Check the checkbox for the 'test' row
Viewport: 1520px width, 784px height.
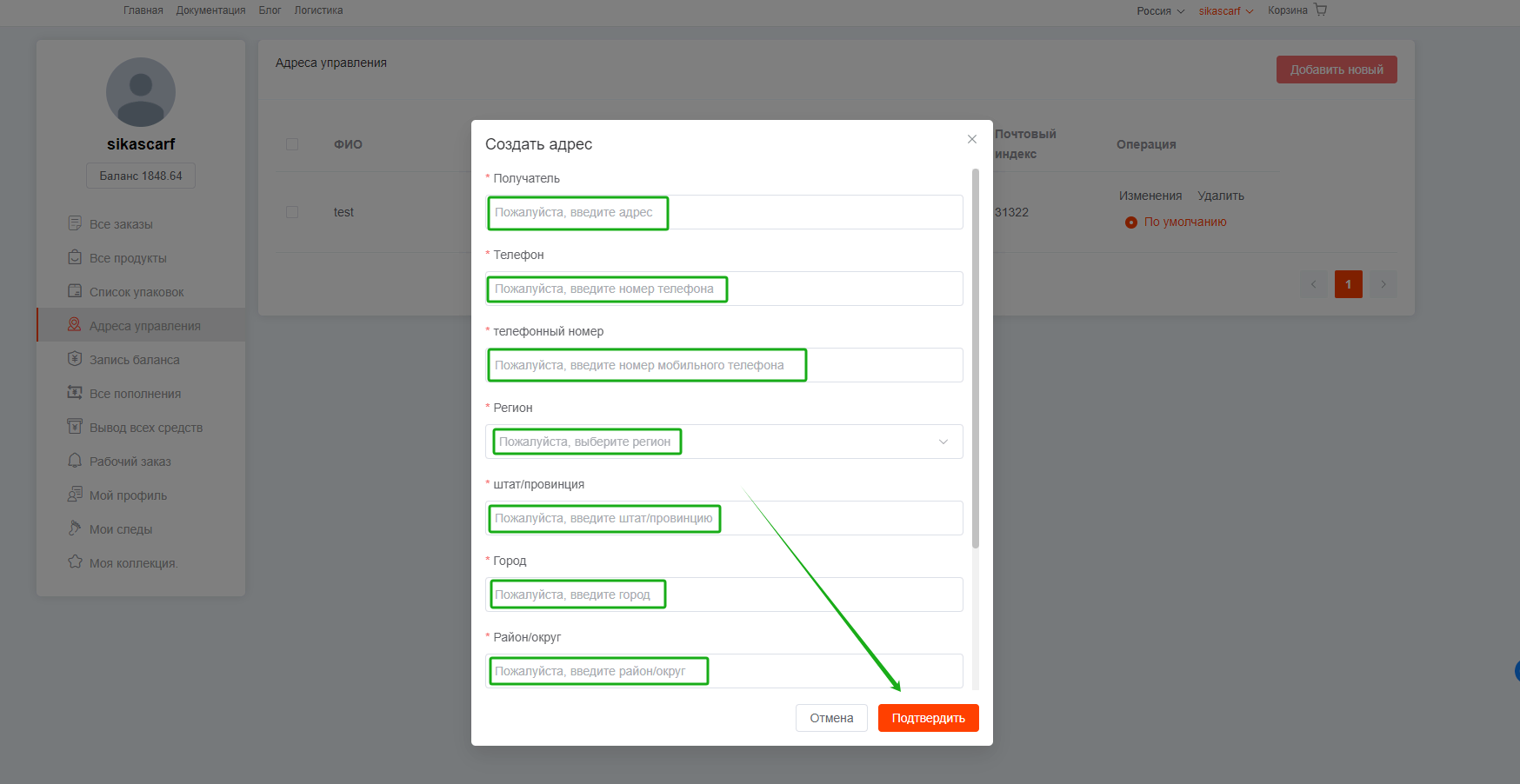click(292, 212)
